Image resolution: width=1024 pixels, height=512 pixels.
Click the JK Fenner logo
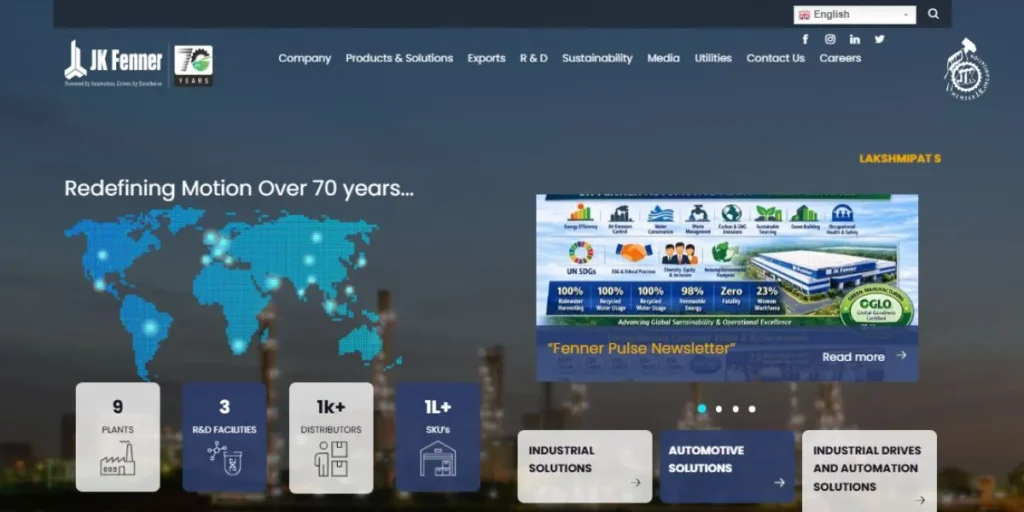[114, 64]
